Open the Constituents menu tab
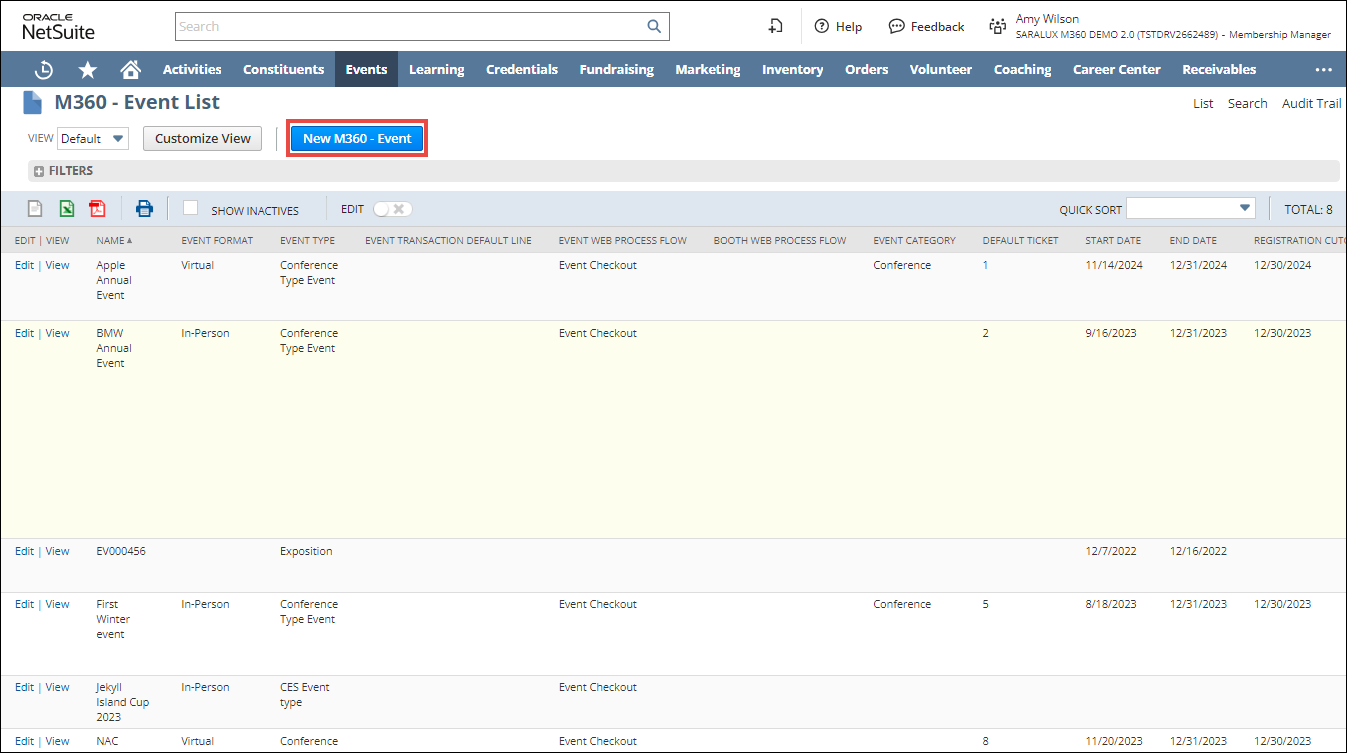This screenshot has height=753, width=1347. [283, 70]
